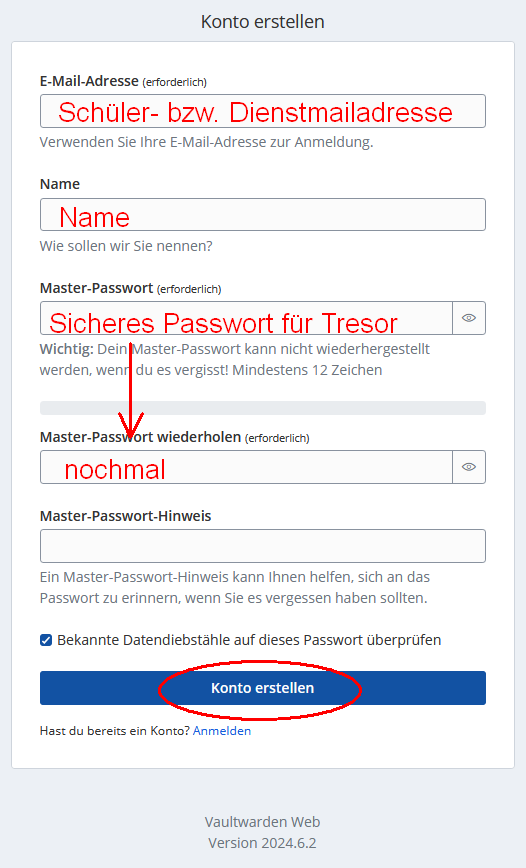Click the Master-Passwort (erforderlich) label

130,288
